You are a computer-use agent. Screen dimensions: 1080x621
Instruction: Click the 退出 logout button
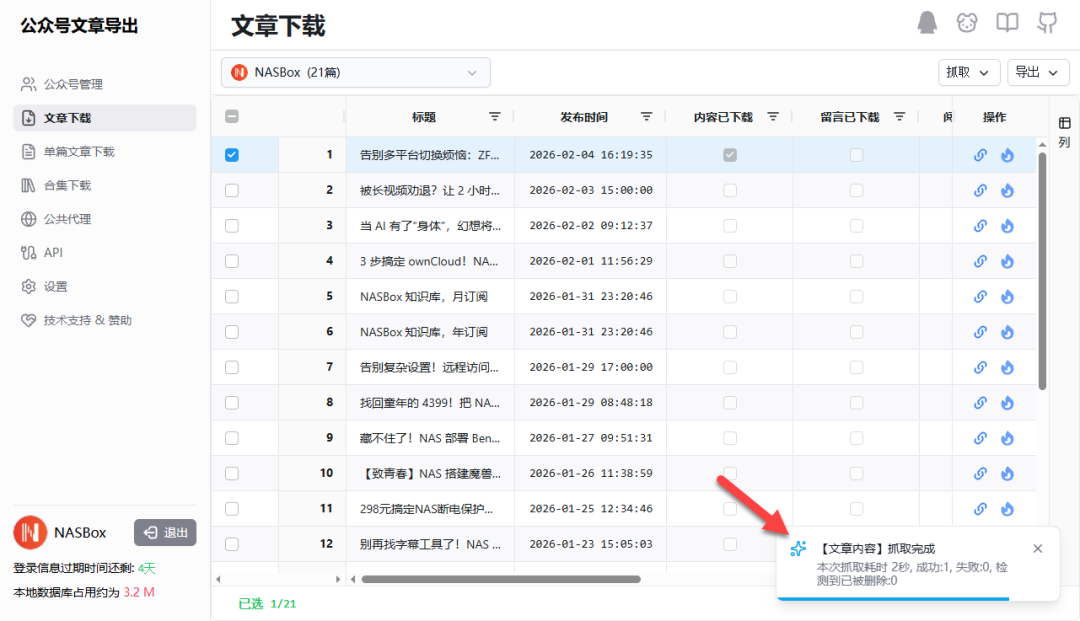click(166, 532)
